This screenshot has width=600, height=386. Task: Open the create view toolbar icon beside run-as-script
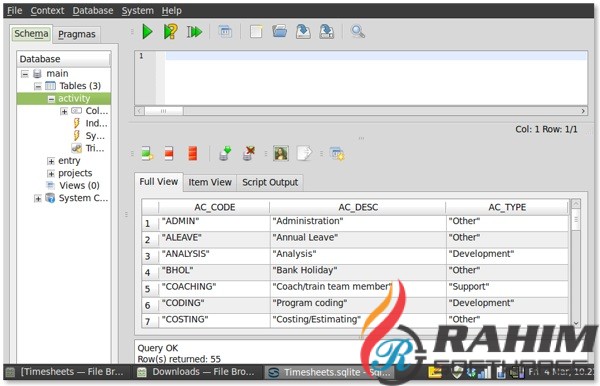pyautogui.click(x=225, y=31)
